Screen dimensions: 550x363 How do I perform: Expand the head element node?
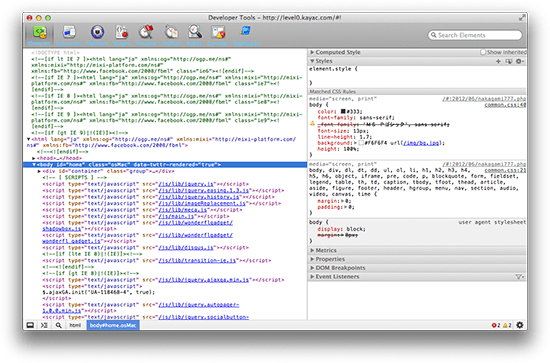(34, 158)
